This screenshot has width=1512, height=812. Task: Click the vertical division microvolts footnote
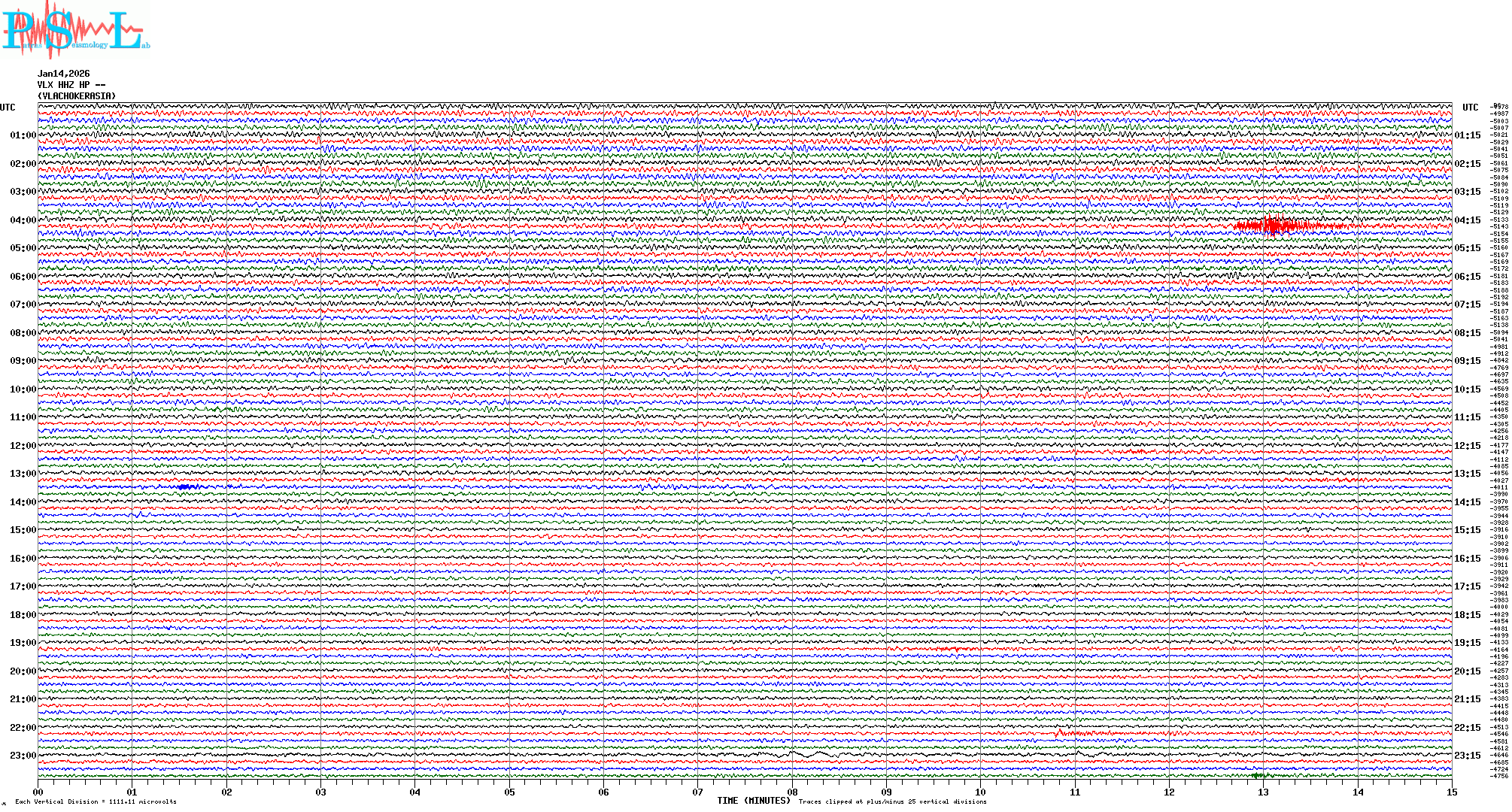click(x=96, y=801)
